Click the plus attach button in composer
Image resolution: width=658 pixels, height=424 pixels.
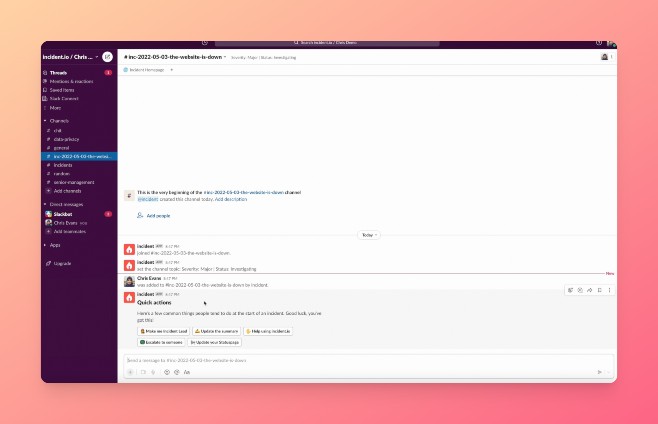click(131, 372)
